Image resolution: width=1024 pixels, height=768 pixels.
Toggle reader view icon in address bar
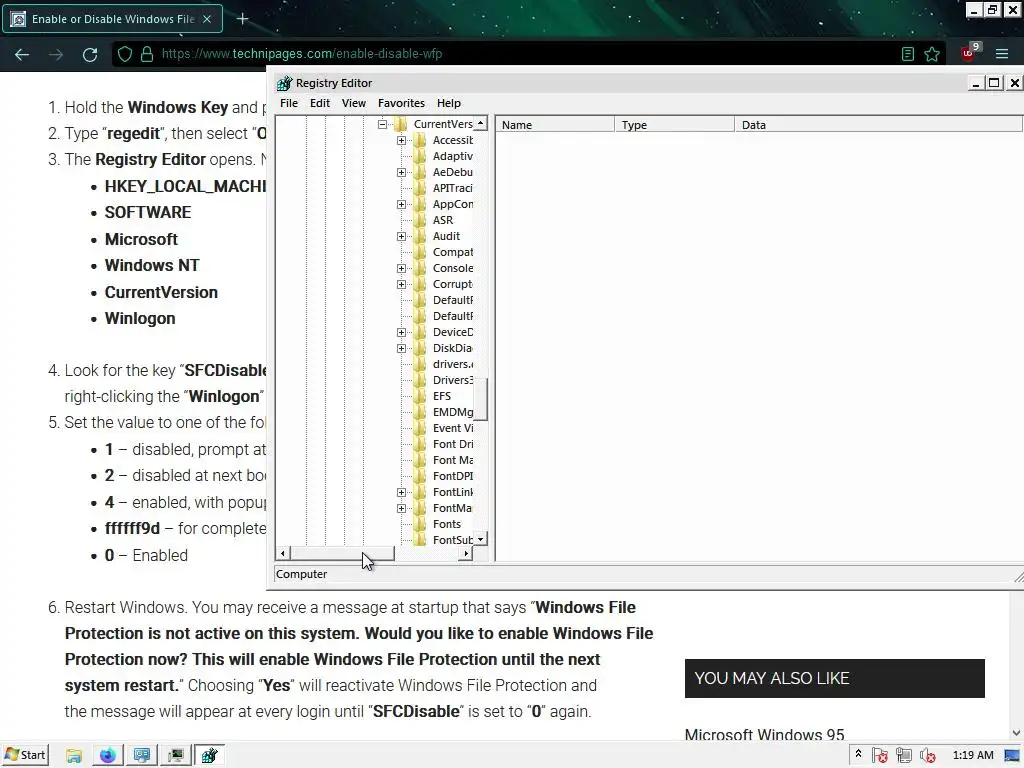(x=908, y=54)
